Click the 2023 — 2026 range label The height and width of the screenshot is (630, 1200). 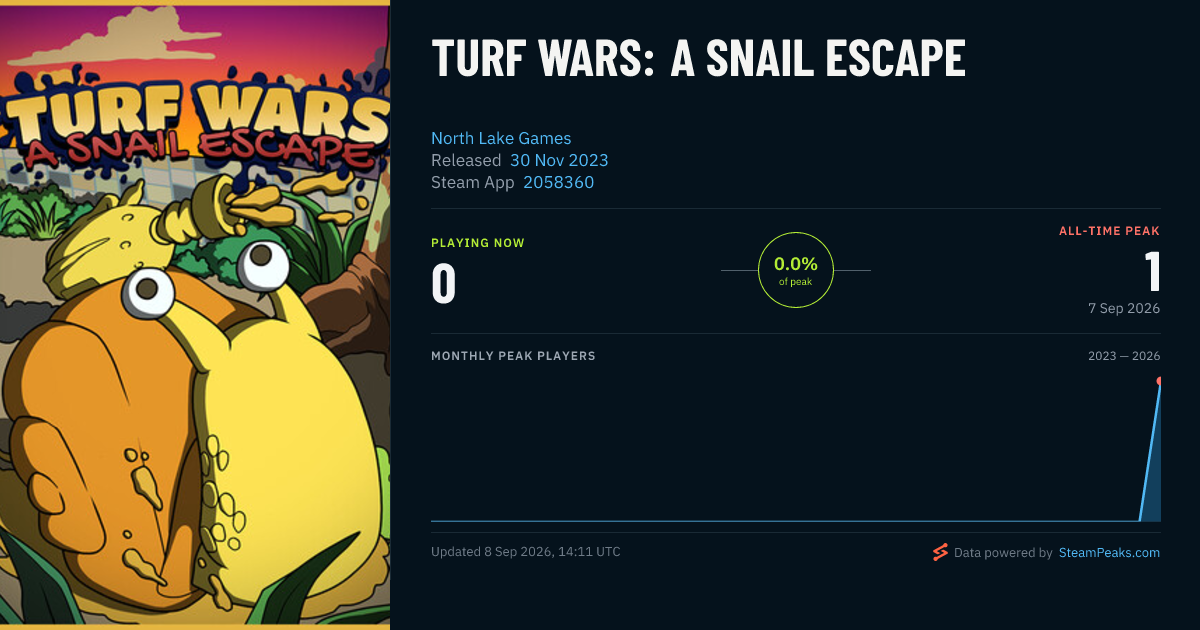tap(1124, 356)
